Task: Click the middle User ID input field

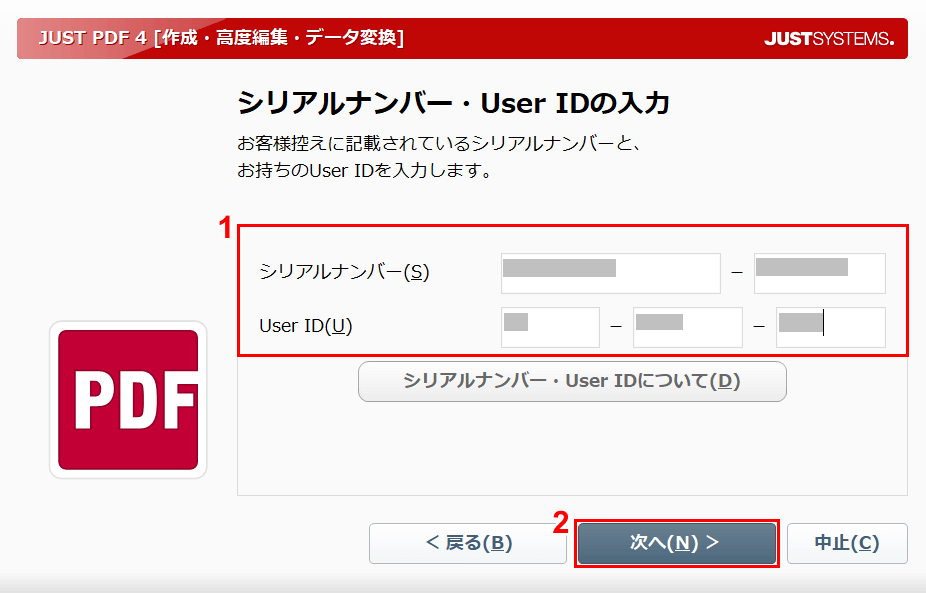Action: (x=687, y=327)
